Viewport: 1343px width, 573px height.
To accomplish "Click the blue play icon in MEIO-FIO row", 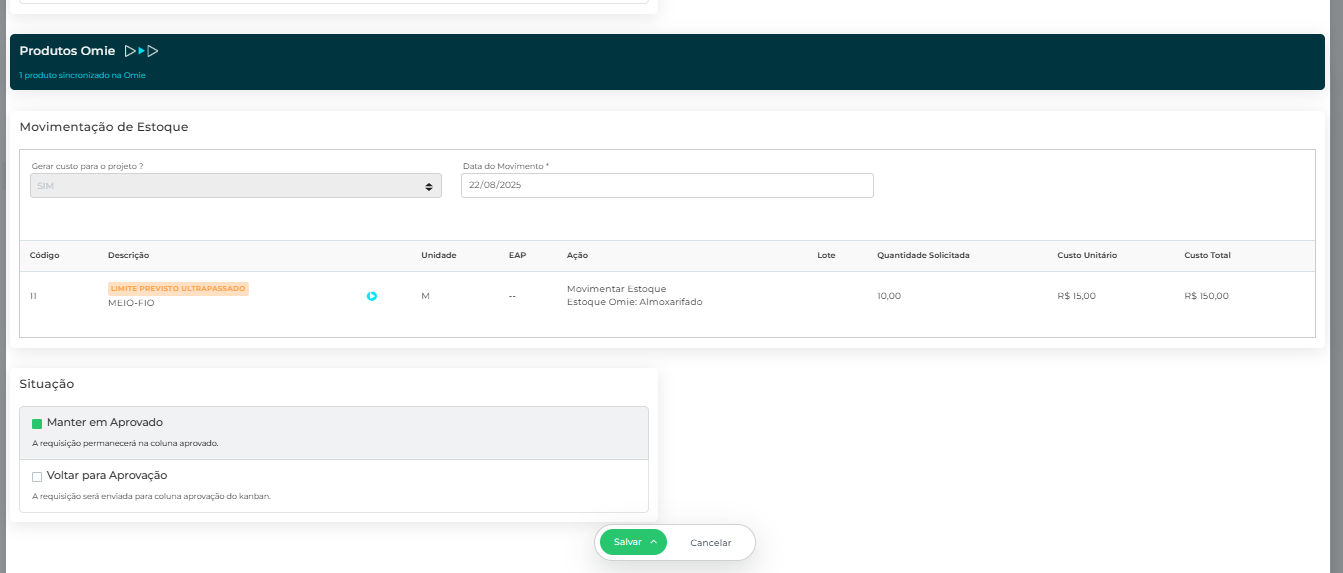I will (x=372, y=296).
